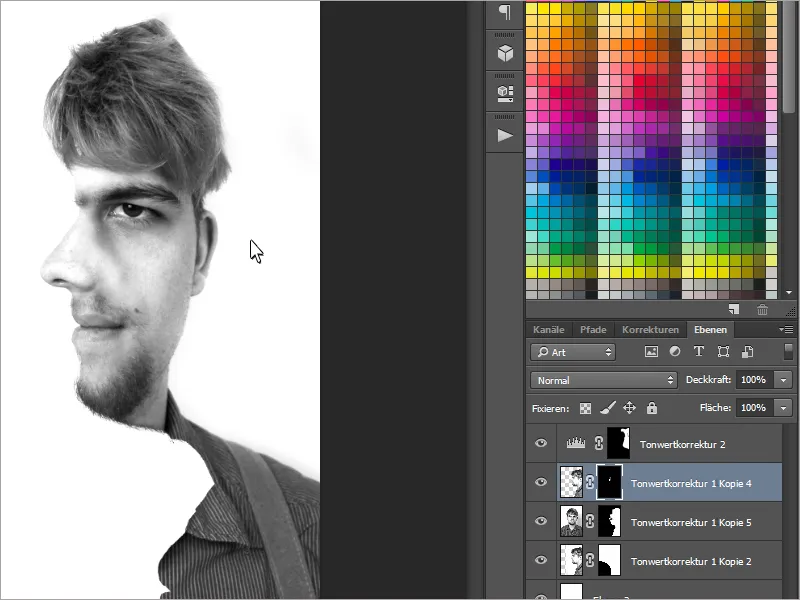The image size is (800, 600).
Task: Select the Ebenen tab
Action: click(x=710, y=330)
